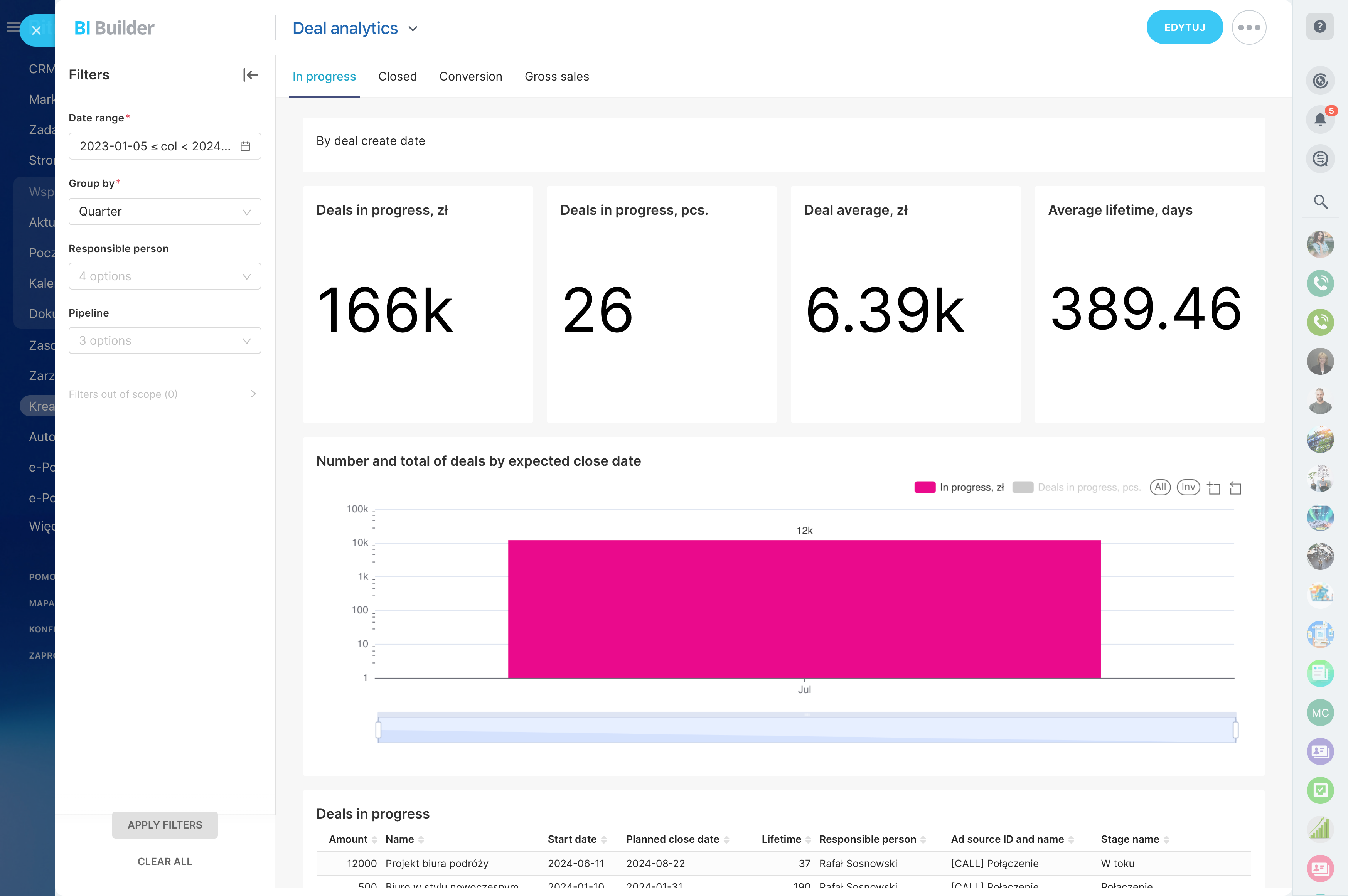Expand the Deal analytics title dropdown

[x=413, y=29]
